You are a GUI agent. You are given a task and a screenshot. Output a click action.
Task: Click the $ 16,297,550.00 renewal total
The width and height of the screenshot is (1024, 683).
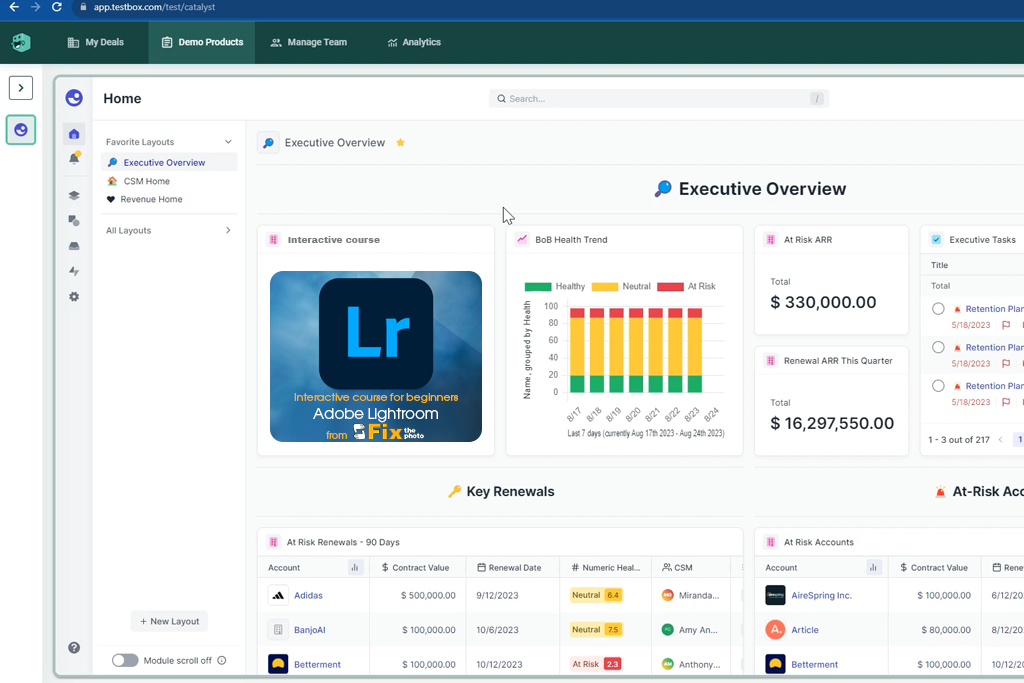832,423
